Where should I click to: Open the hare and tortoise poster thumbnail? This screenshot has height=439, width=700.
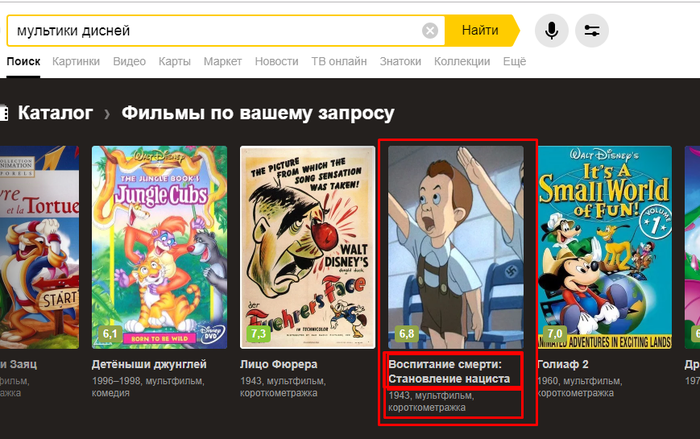pyautogui.click(x=39, y=247)
